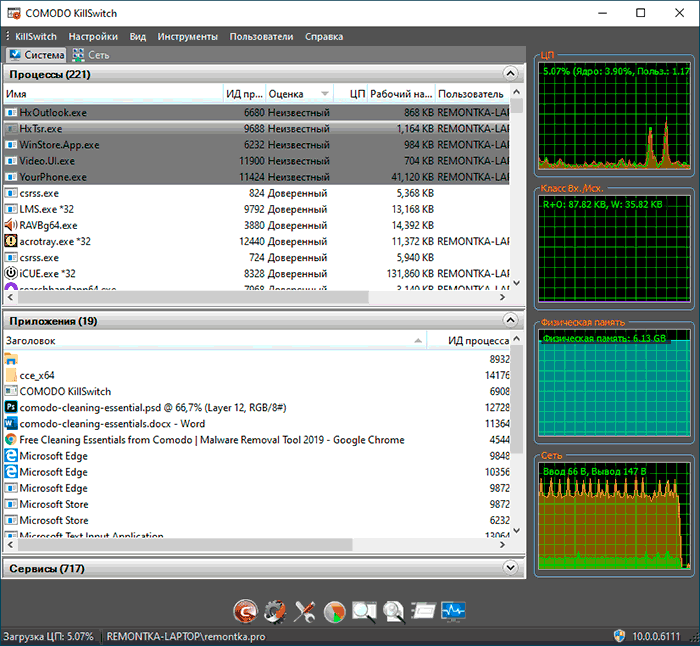Select the LMS.exe *32 process
Viewport: 700px width, 646px height.
coord(257,209)
